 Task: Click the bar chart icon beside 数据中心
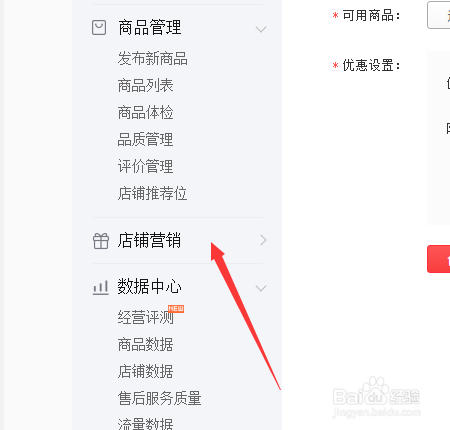coord(100,288)
